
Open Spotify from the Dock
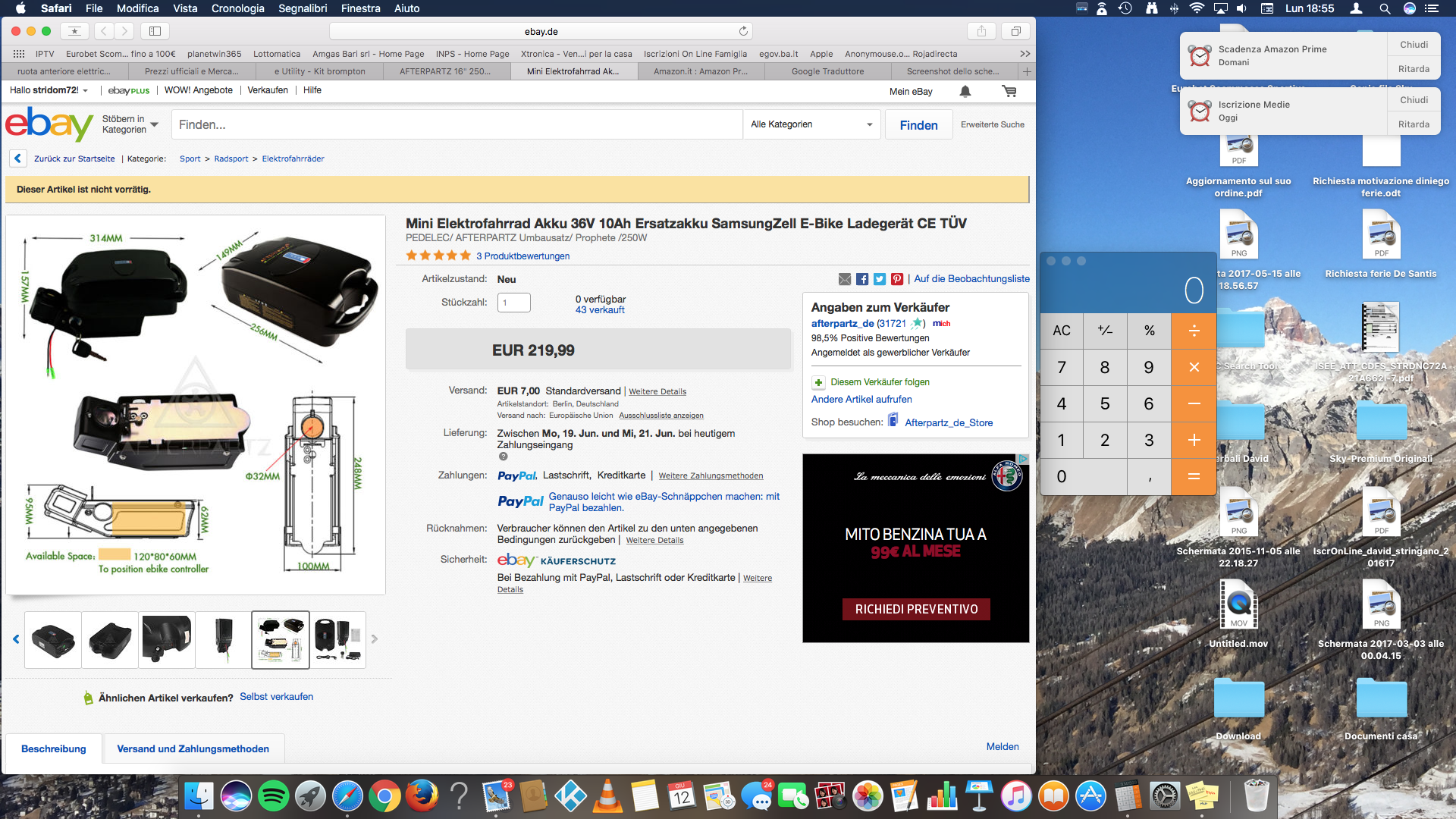point(273,796)
